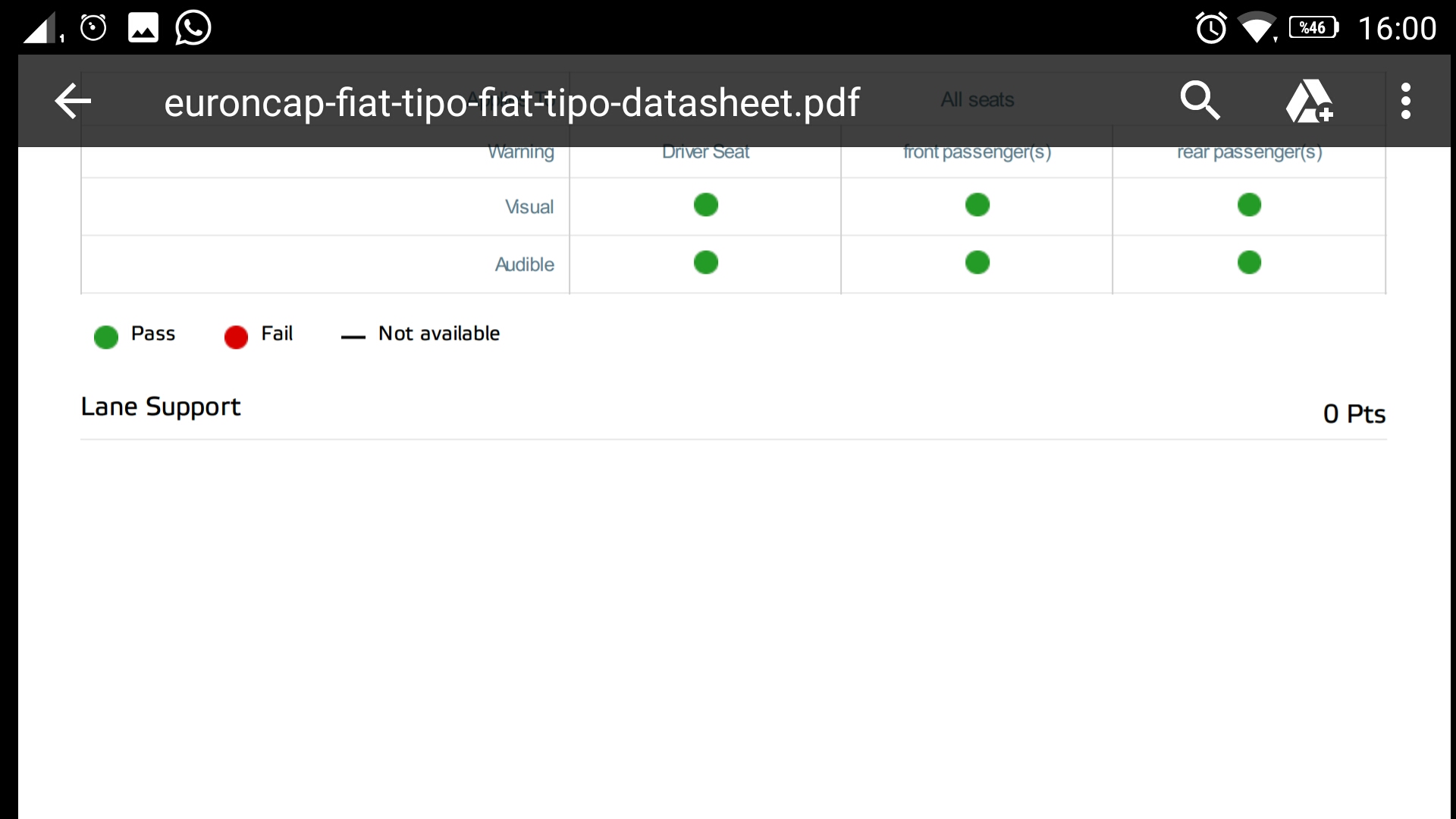Image resolution: width=1456 pixels, height=819 pixels.
Task: Tap the left status bar alarm icon
Action: tap(93, 28)
